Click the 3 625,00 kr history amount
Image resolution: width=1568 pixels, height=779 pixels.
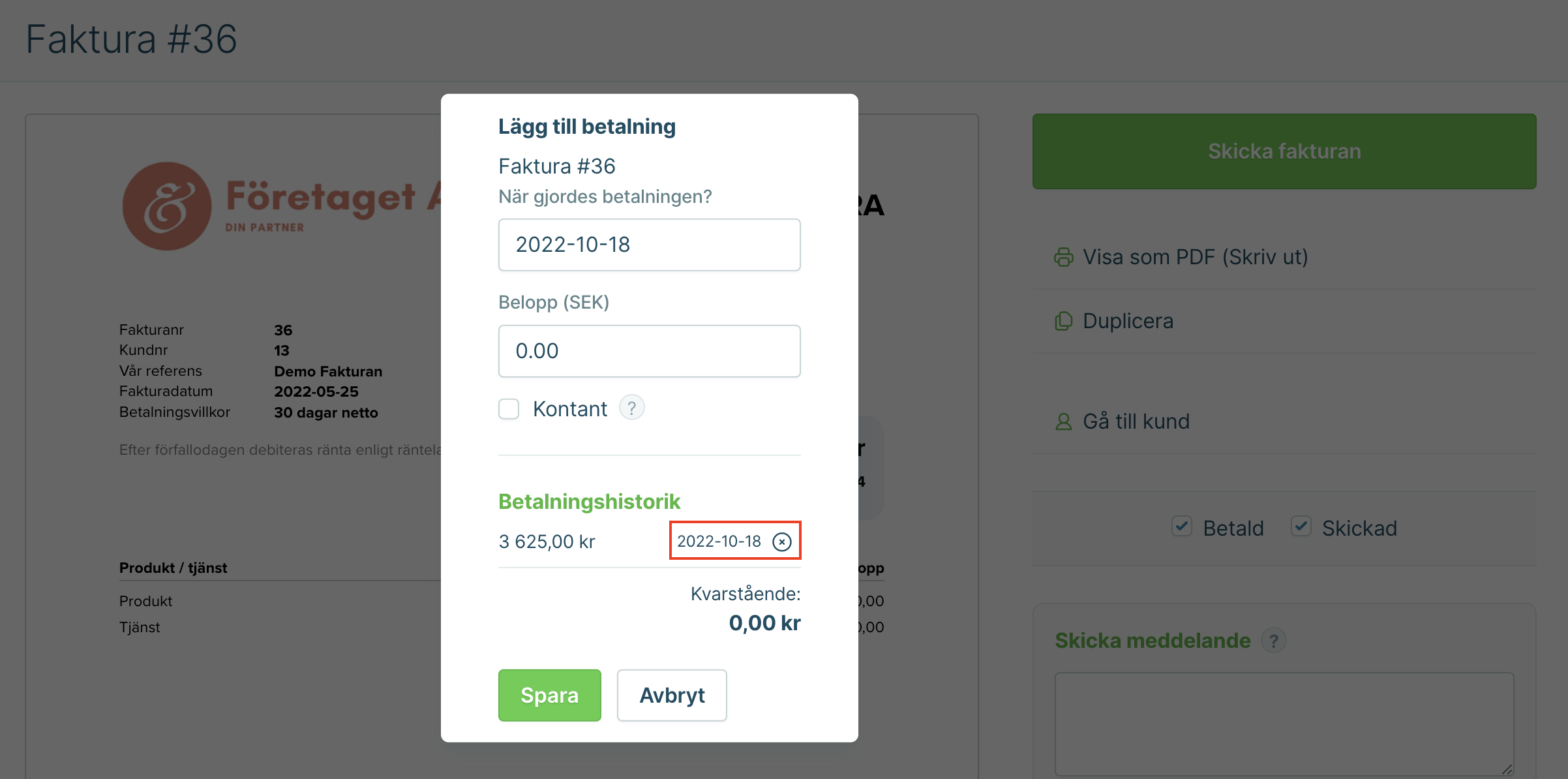click(x=547, y=542)
